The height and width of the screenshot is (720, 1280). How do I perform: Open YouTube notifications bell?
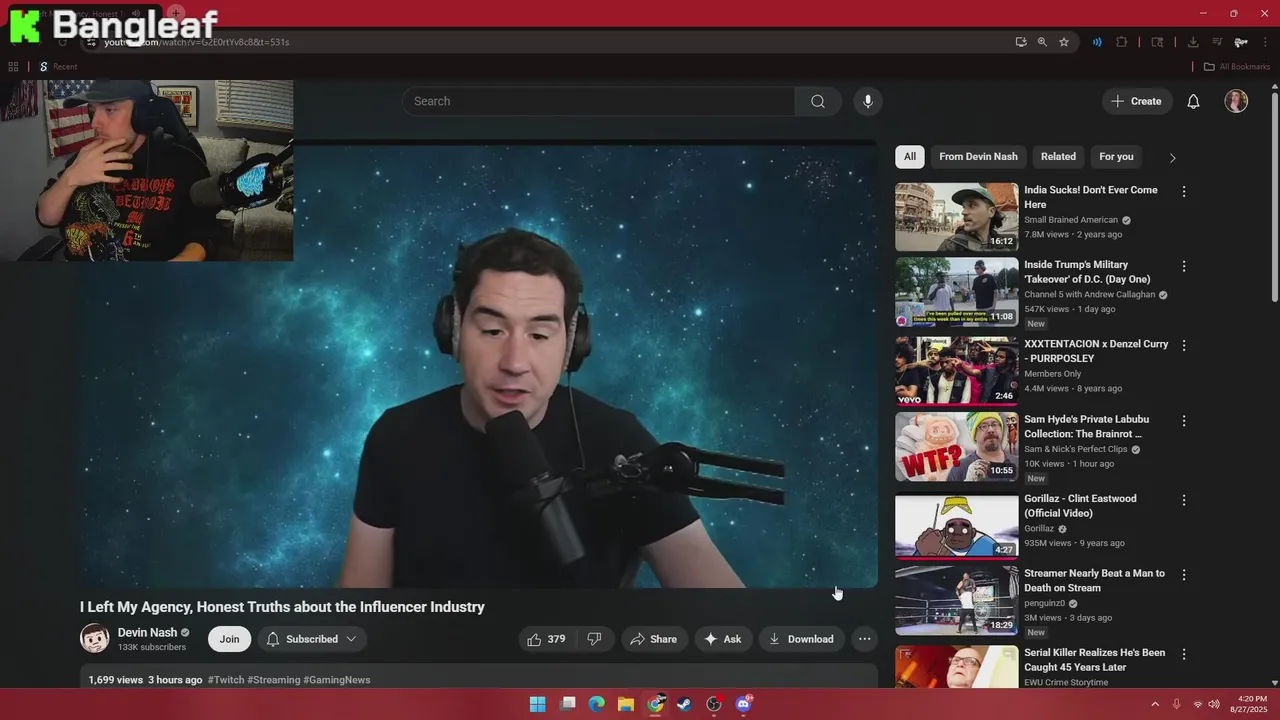coord(1193,101)
